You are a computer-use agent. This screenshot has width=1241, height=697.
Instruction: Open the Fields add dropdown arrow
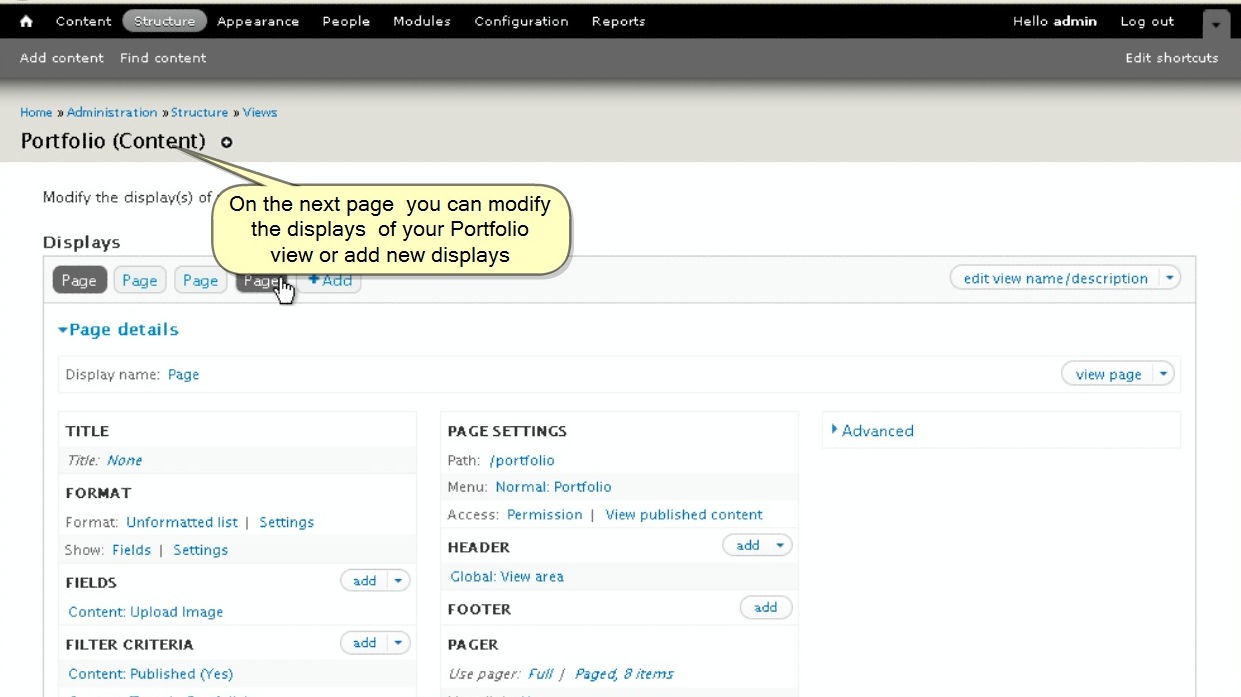(x=398, y=581)
